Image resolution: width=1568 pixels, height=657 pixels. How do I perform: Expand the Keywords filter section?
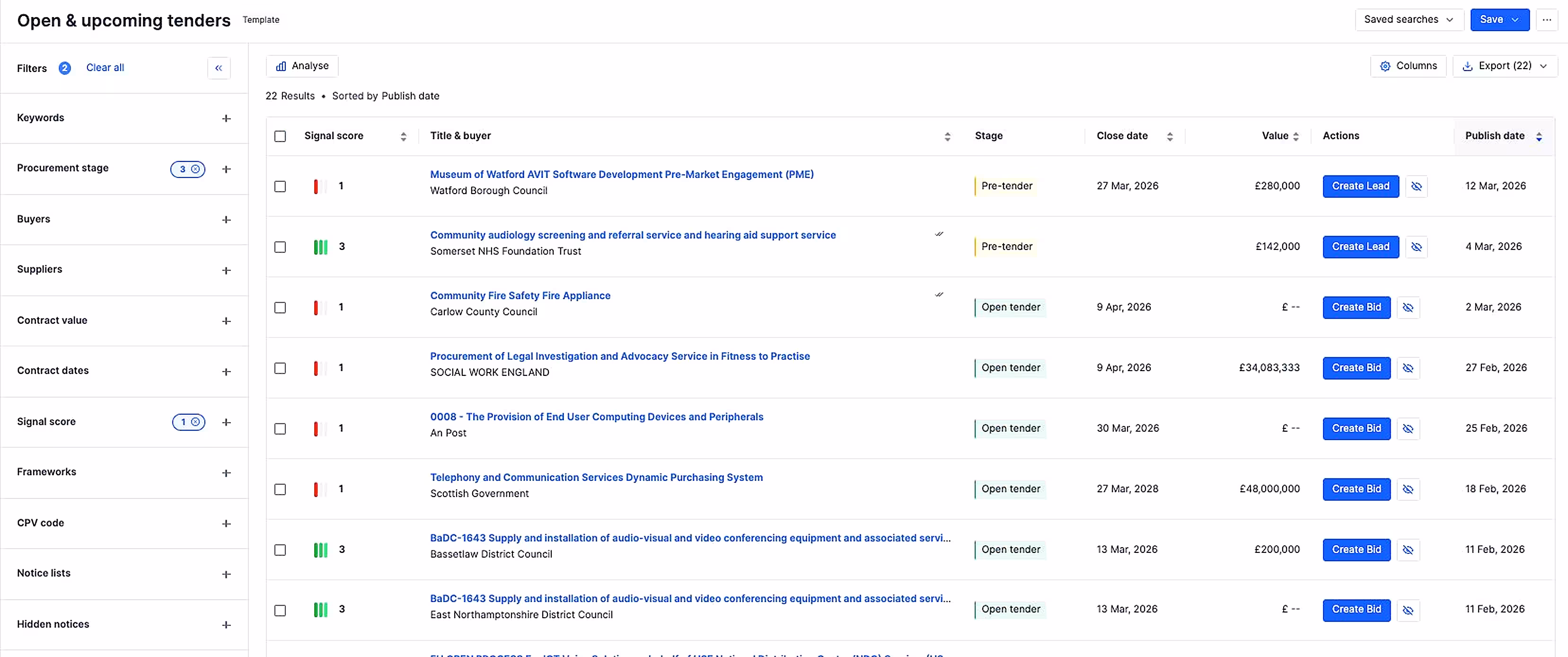click(x=227, y=118)
